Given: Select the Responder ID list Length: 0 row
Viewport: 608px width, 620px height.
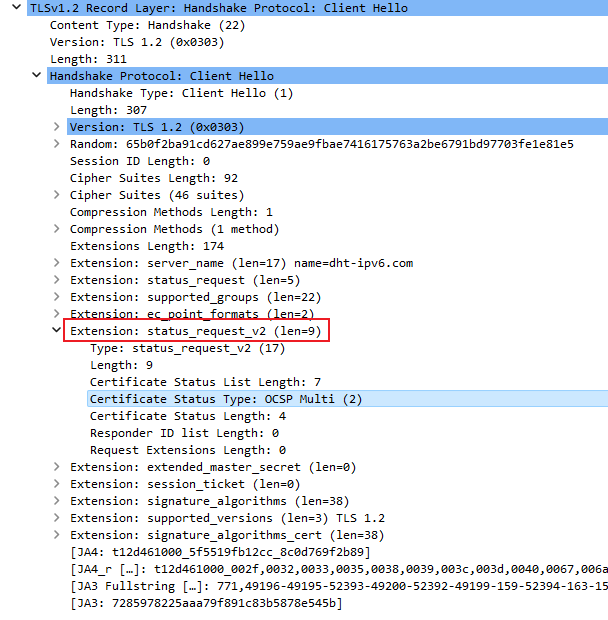Looking at the screenshot, I should coord(184,433).
